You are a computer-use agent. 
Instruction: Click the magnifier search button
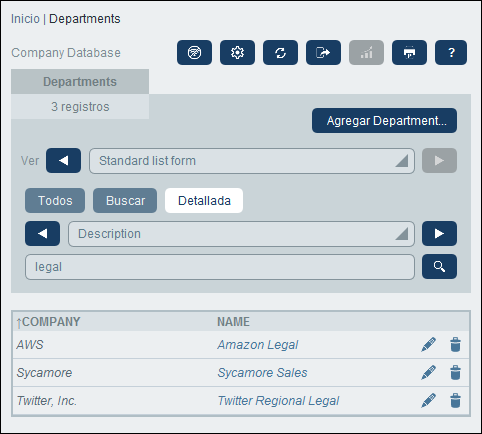(439, 267)
